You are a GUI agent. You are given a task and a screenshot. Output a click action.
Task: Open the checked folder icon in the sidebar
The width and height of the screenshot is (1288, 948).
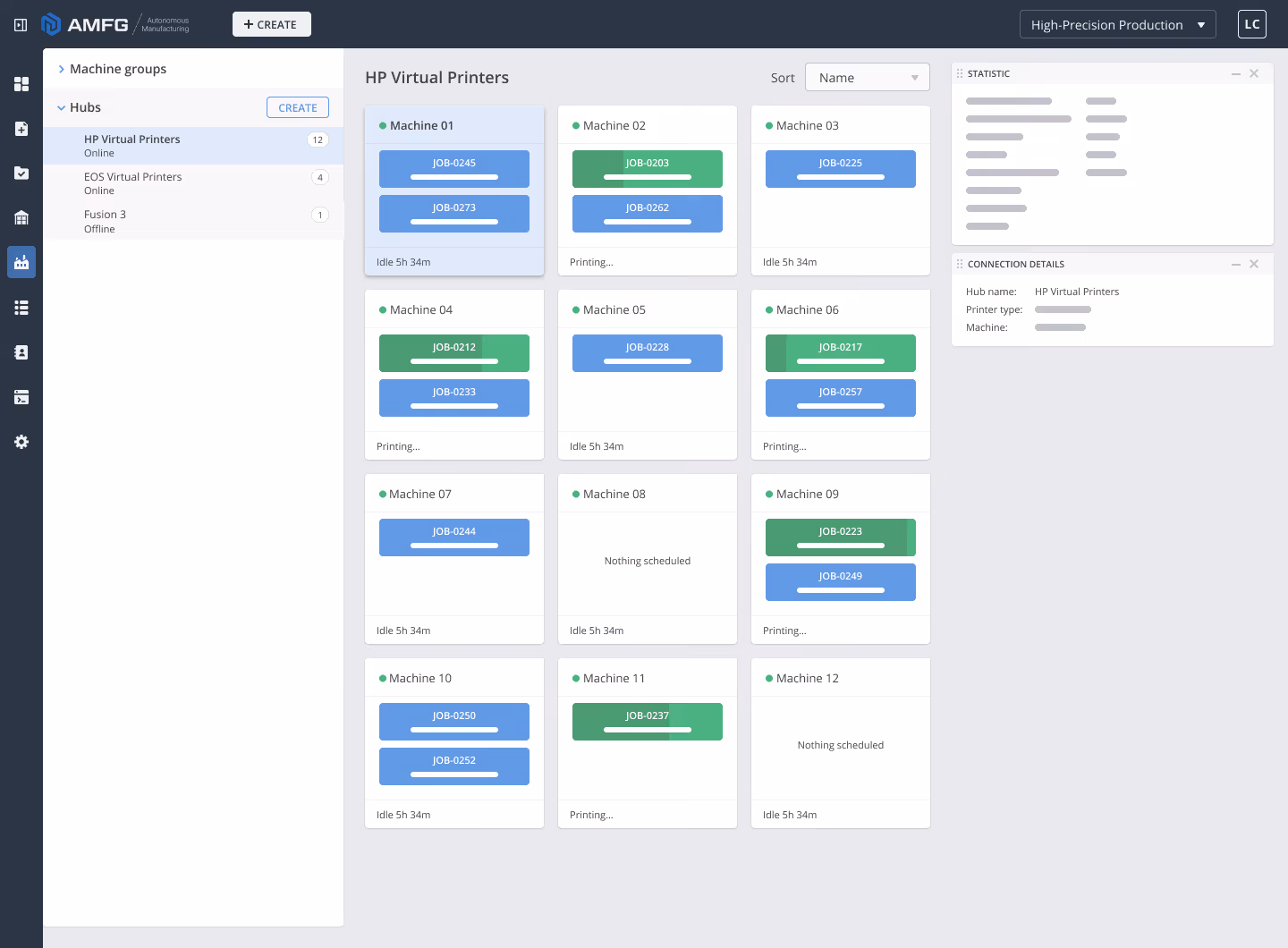[x=21, y=174]
